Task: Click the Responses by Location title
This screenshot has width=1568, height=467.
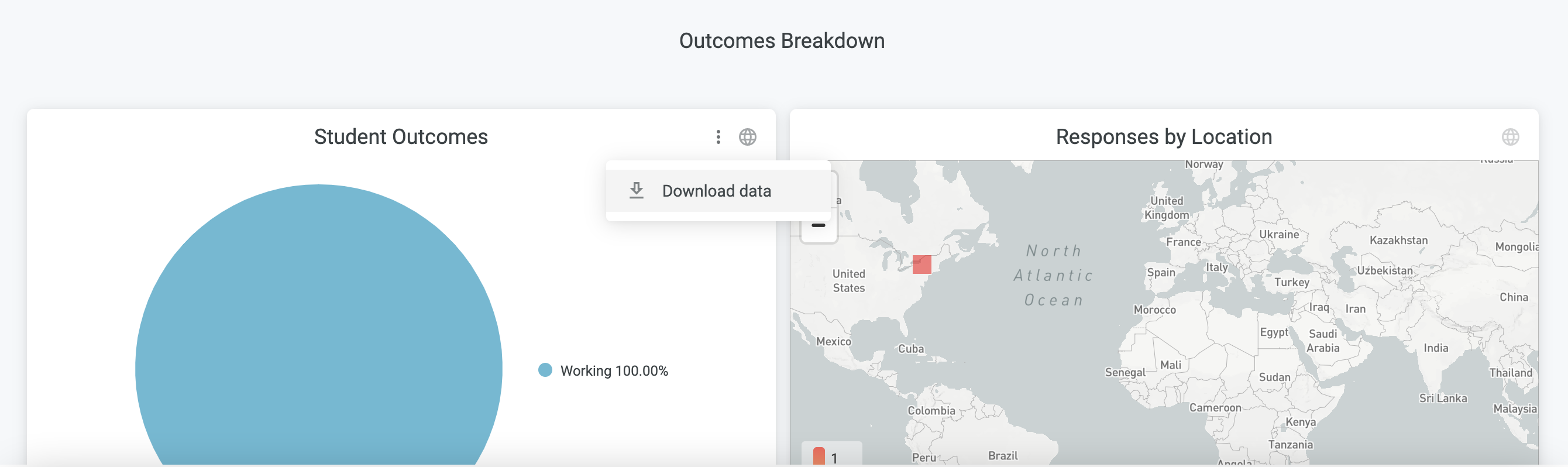Action: click(x=1164, y=137)
